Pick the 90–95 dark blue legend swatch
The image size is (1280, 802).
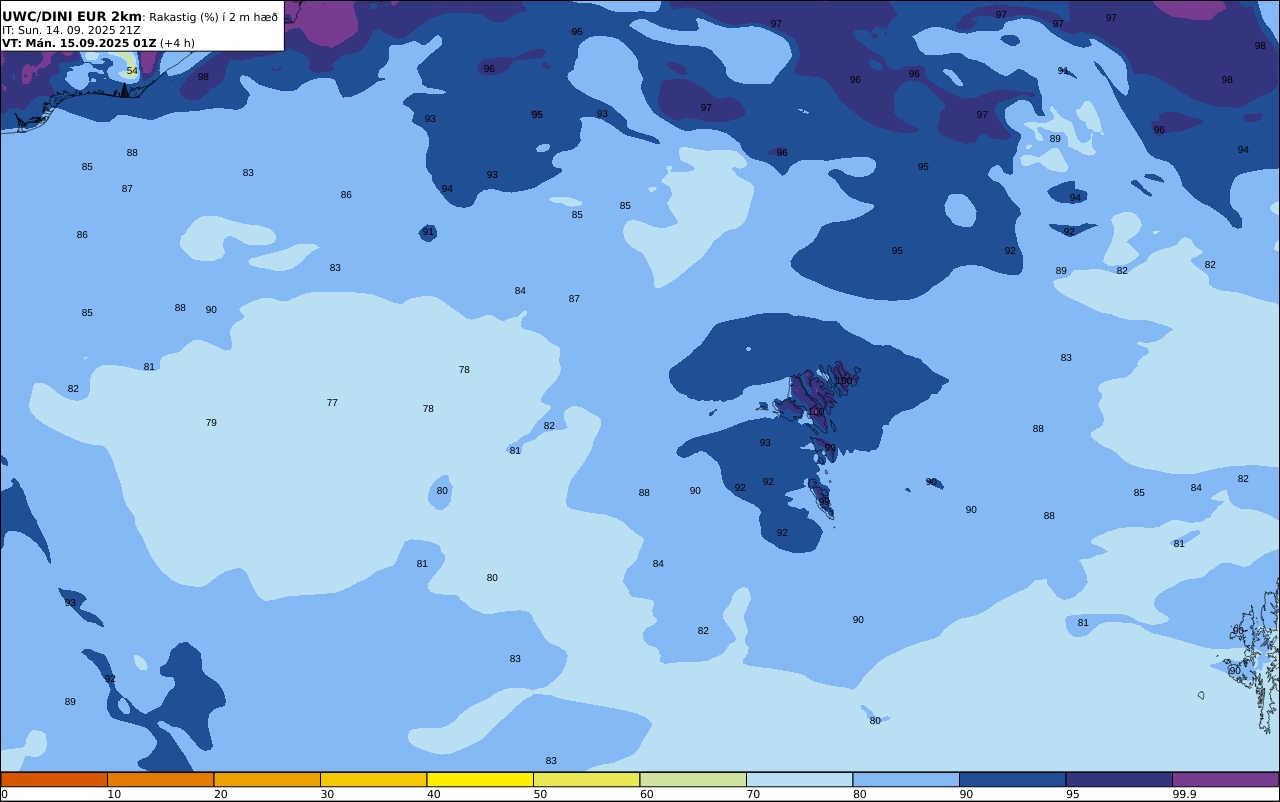coord(1012,779)
